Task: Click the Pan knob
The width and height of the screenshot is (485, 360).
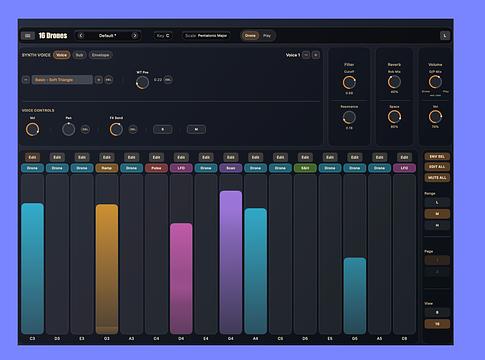Action: pyautogui.click(x=68, y=129)
